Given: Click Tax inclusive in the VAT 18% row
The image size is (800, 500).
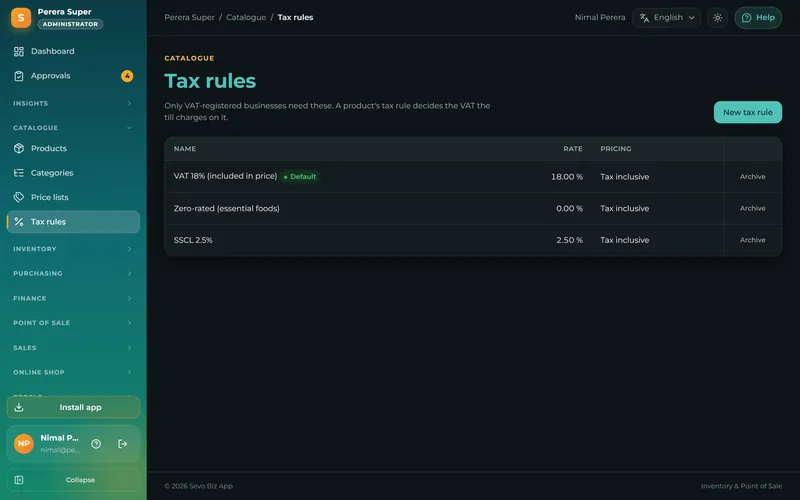Looking at the screenshot, I should click(624, 177).
